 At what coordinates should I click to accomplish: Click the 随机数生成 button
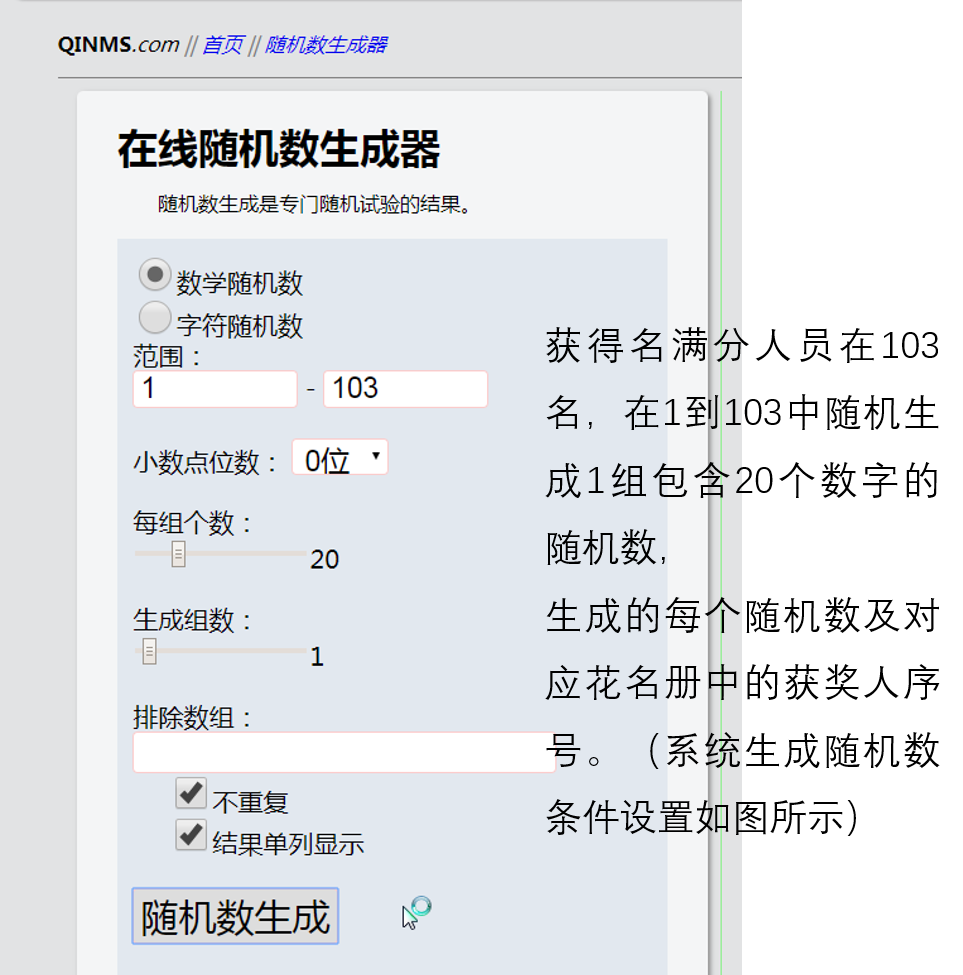pyautogui.click(x=235, y=916)
